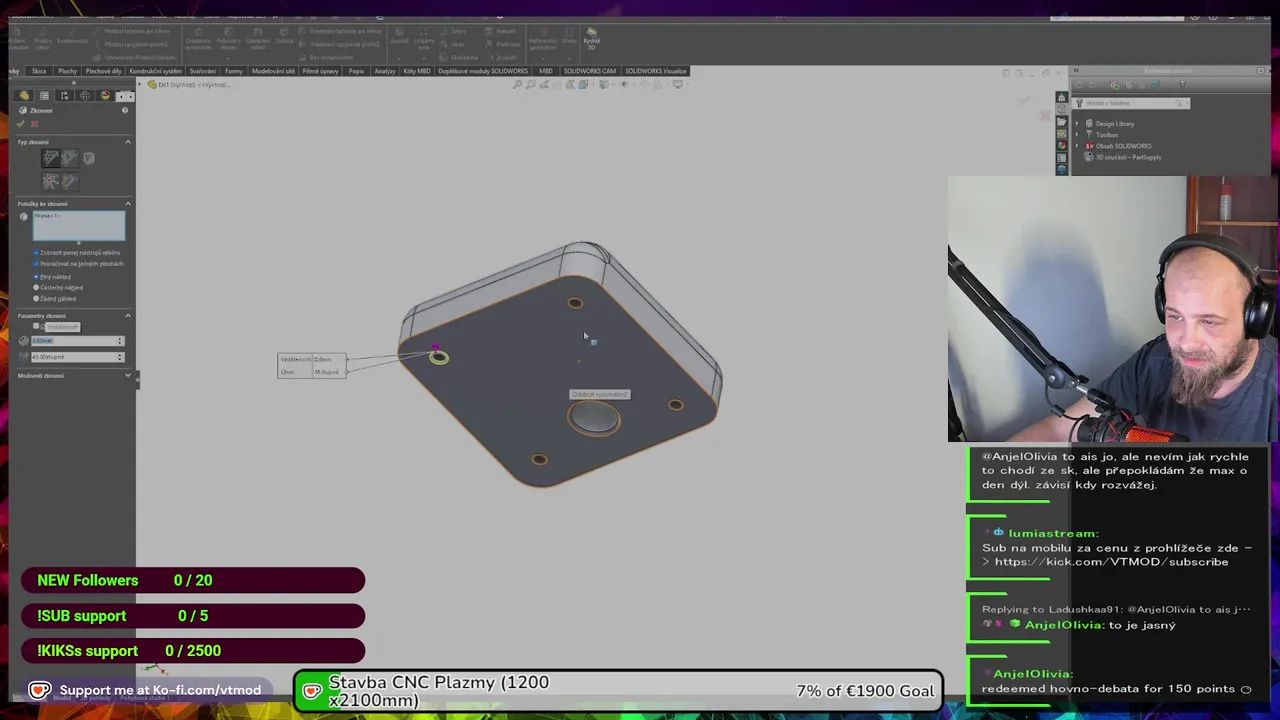Screen dimensions: 1280x720
Task: Click Zoom to area in view toolbar
Action: click(530, 84)
